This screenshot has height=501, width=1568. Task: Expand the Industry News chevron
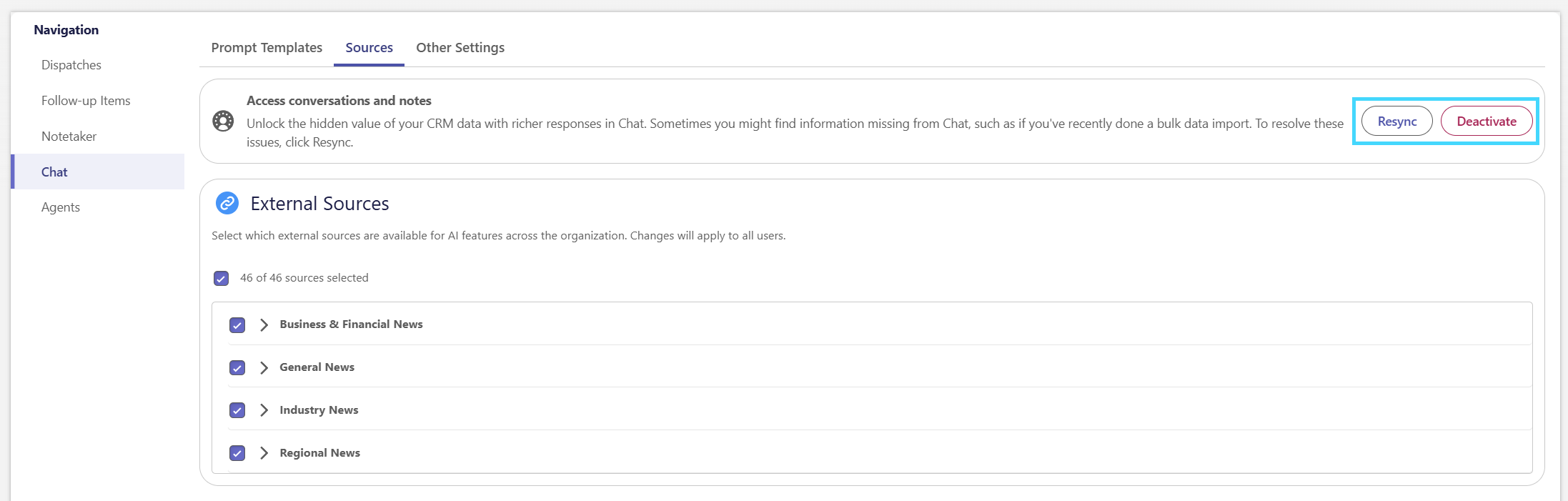(264, 410)
